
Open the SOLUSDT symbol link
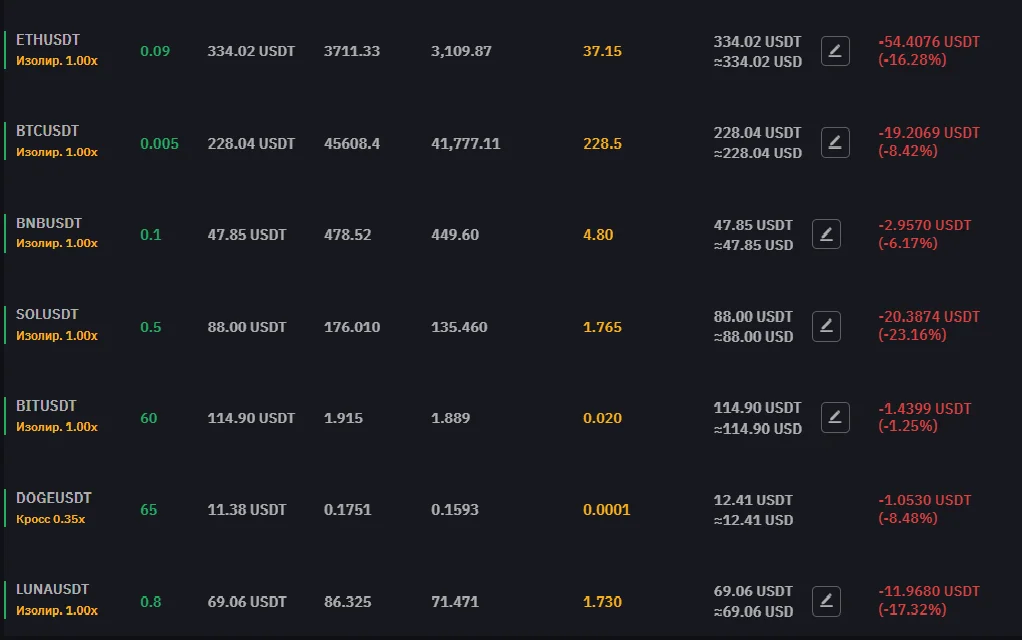pyautogui.click(x=47, y=314)
